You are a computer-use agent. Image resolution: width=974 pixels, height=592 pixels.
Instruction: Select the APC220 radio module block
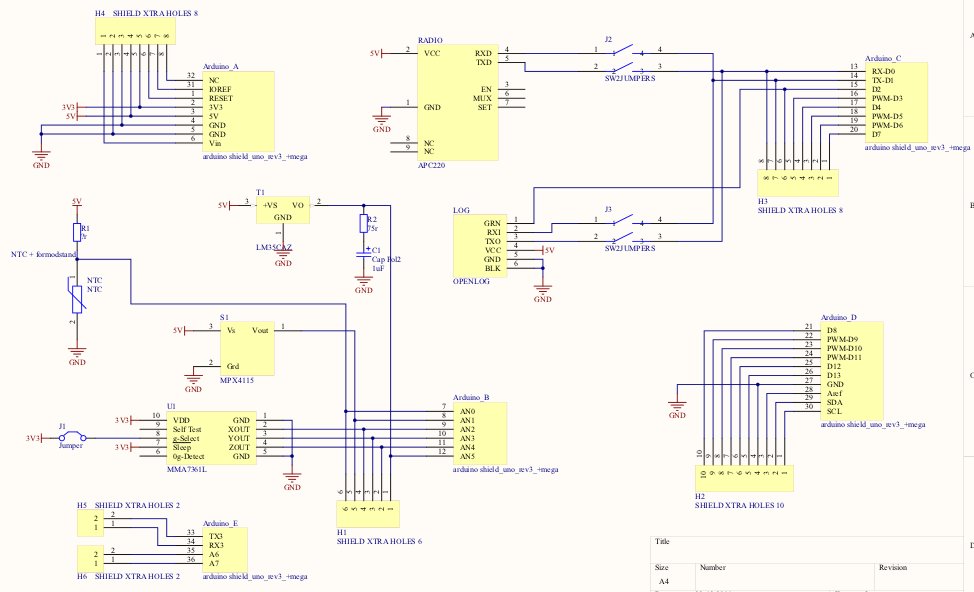[x=456, y=103]
